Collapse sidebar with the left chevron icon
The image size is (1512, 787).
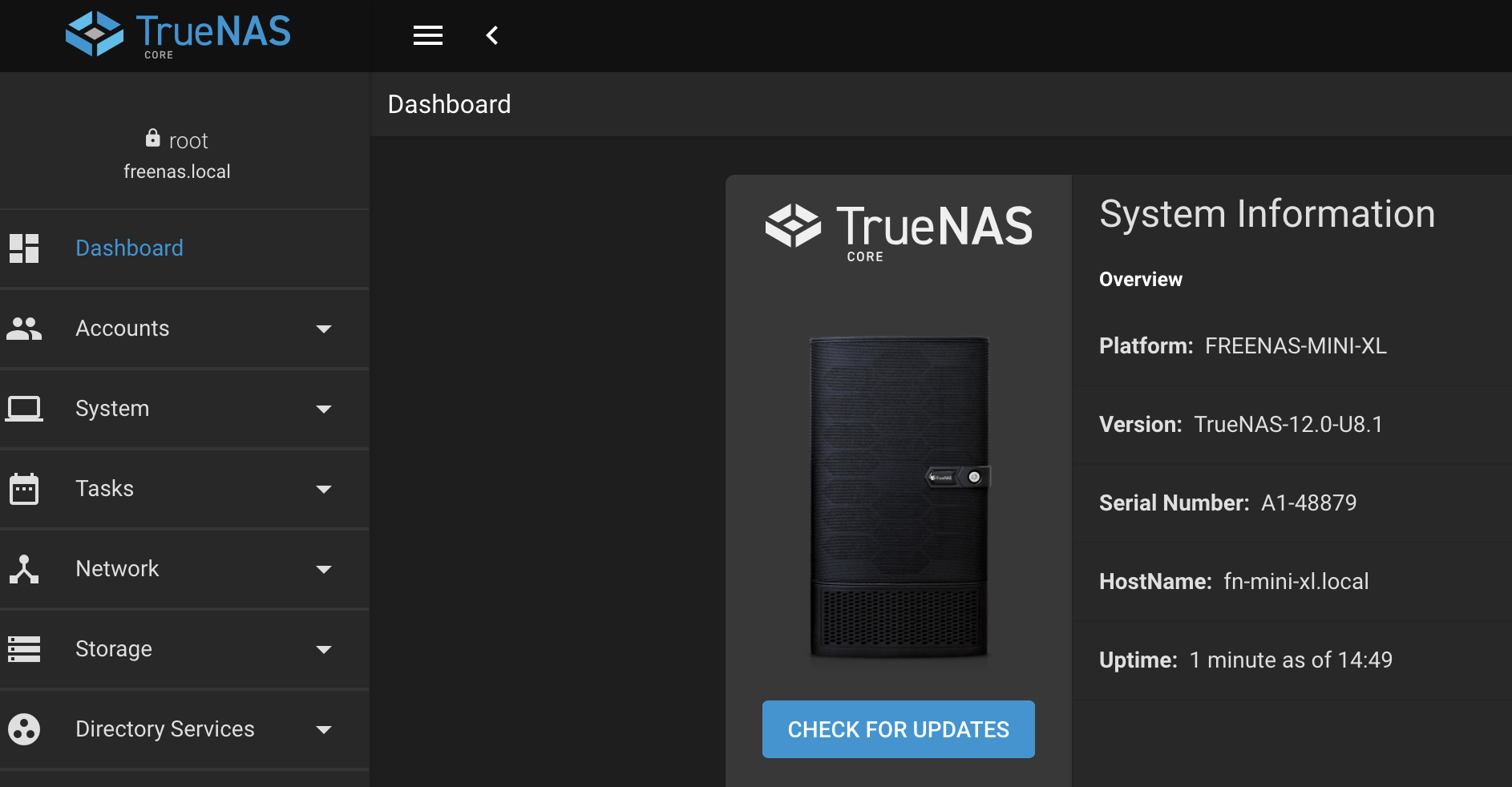click(492, 35)
